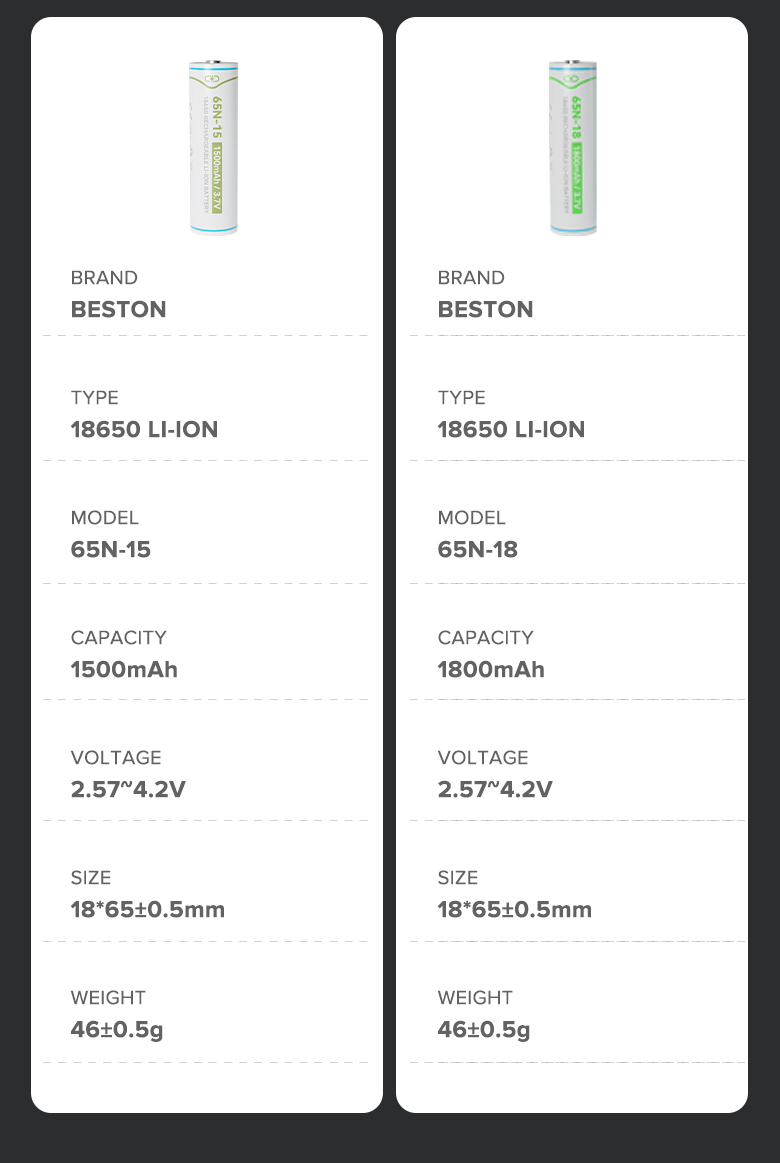Click the 1500mAh capacity value
This screenshot has height=1163, width=780.
coord(124,669)
